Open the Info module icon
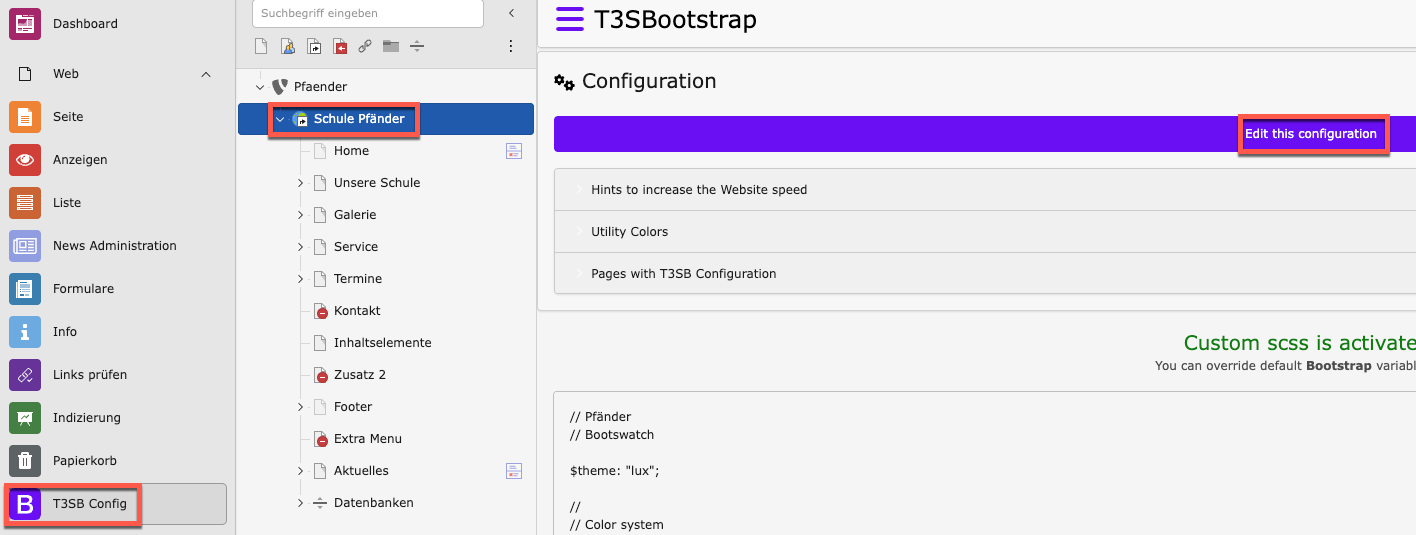Viewport: 1416px width, 535px height. pyautogui.click(x=25, y=332)
